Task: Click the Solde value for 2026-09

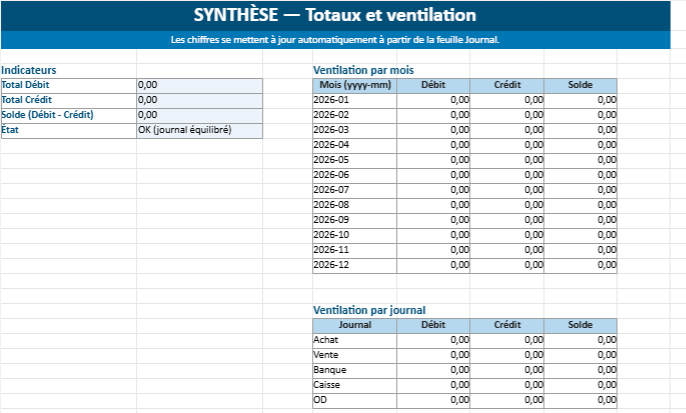Action: coord(581,220)
